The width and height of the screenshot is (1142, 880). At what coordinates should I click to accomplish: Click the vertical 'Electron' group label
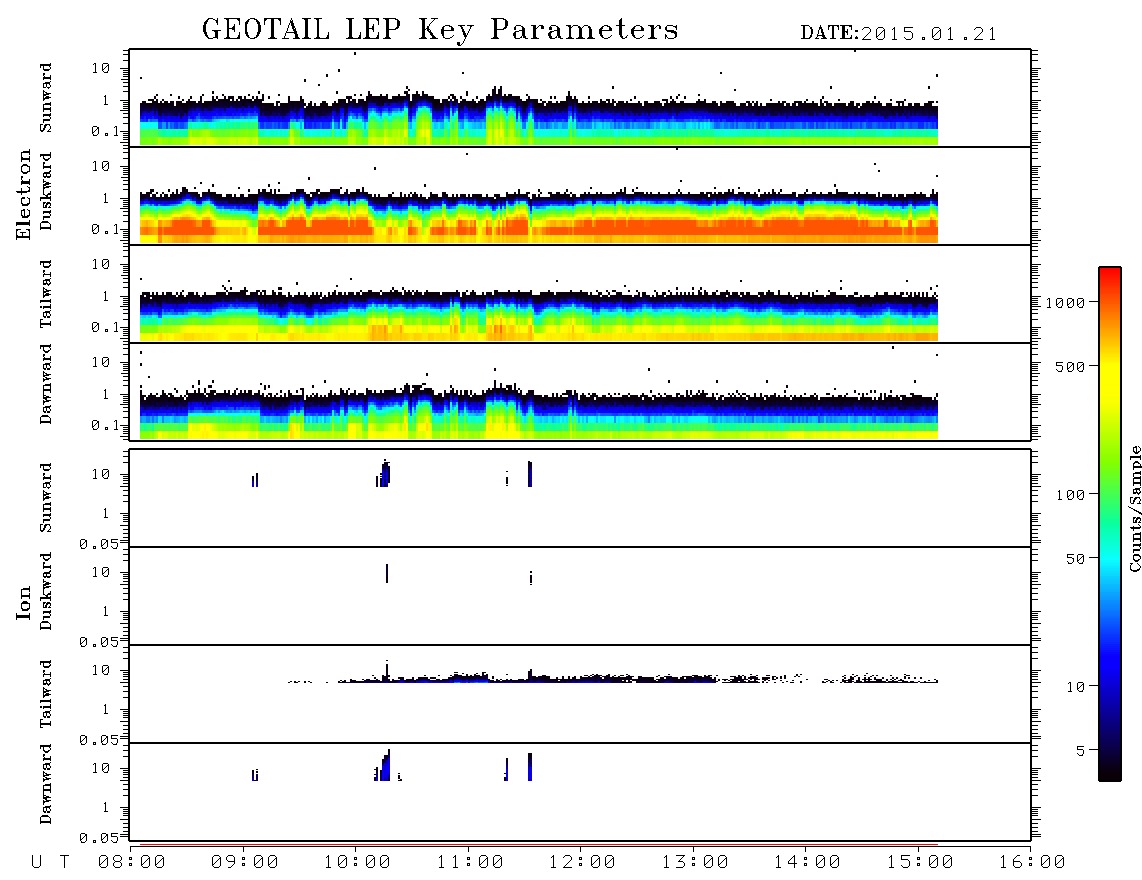point(23,195)
